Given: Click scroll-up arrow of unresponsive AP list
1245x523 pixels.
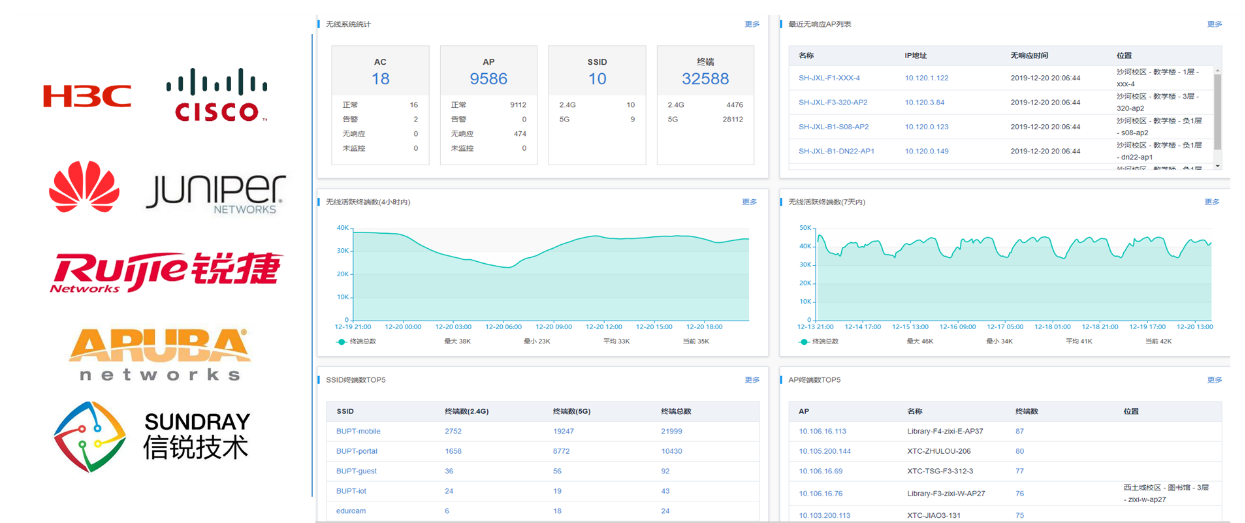Looking at the screenshot, I should click(1217, 71).
